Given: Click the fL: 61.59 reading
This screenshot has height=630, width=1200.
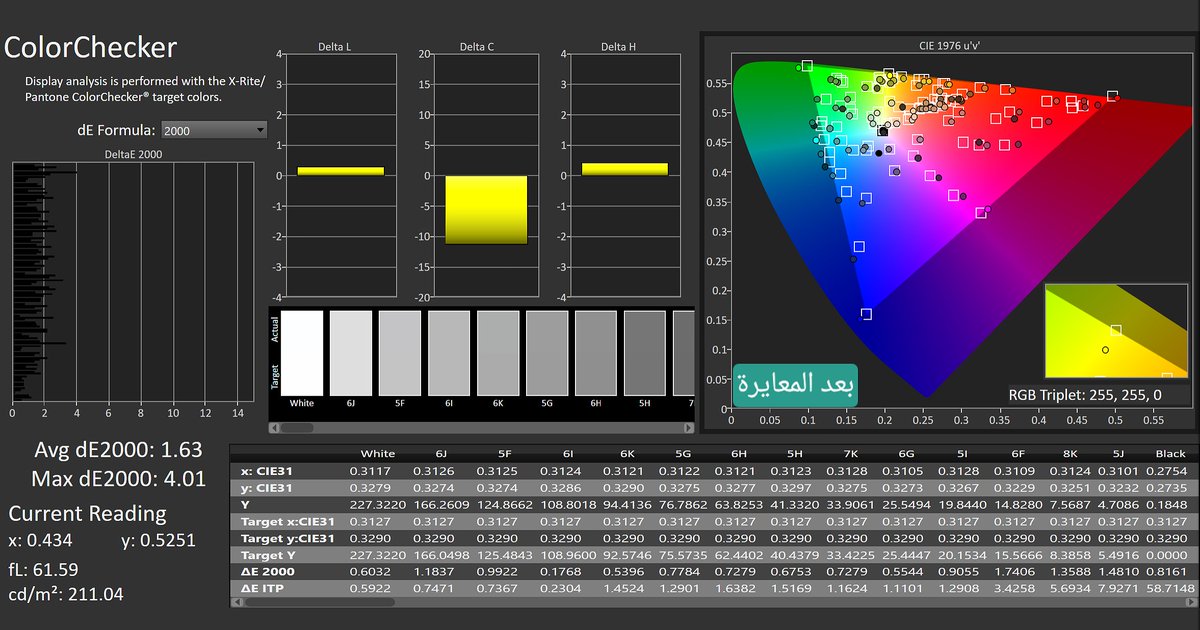Looking at the screenshot, I should [x=43, y=569].
